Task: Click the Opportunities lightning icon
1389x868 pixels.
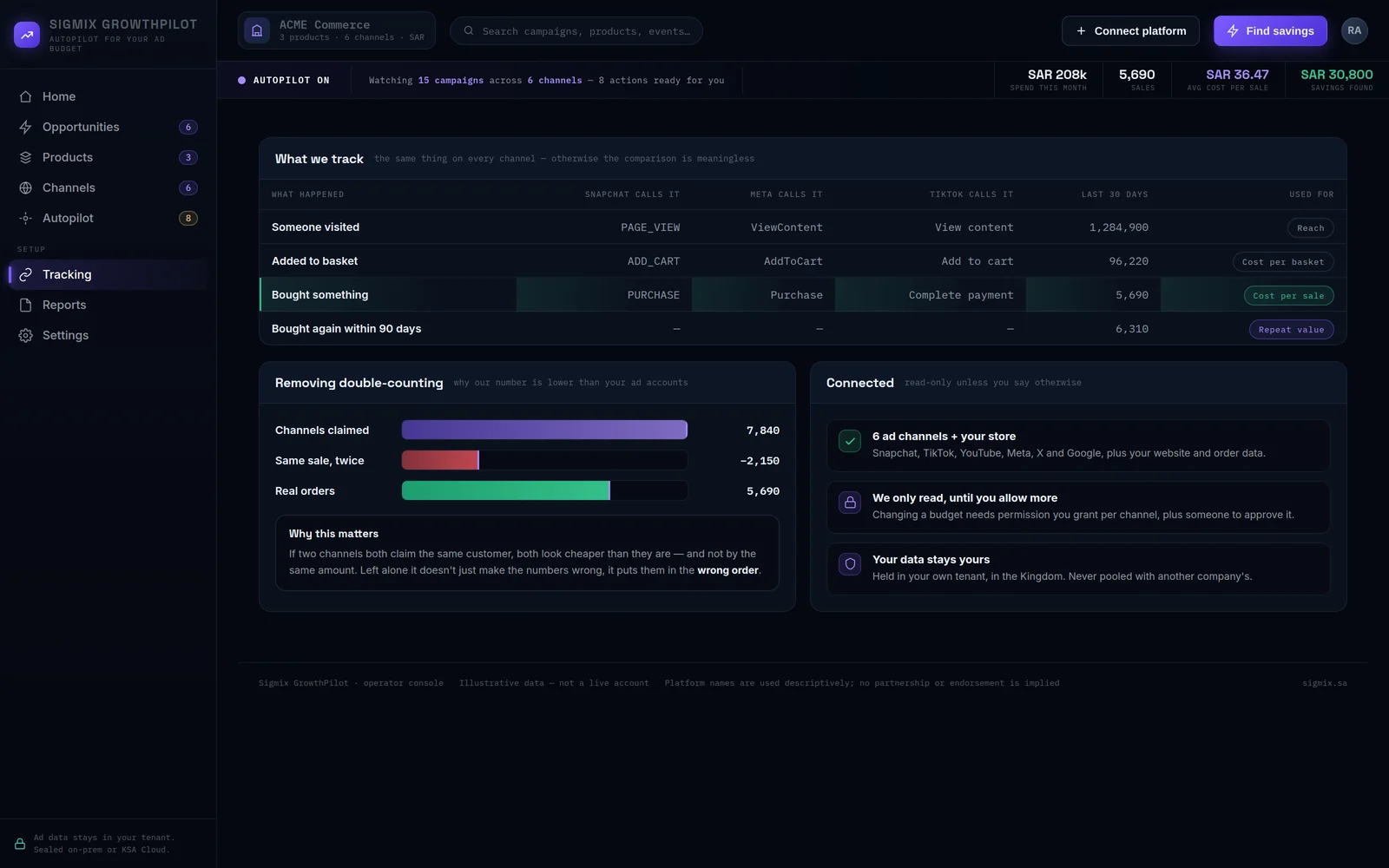Action: [x=26, y=127]
